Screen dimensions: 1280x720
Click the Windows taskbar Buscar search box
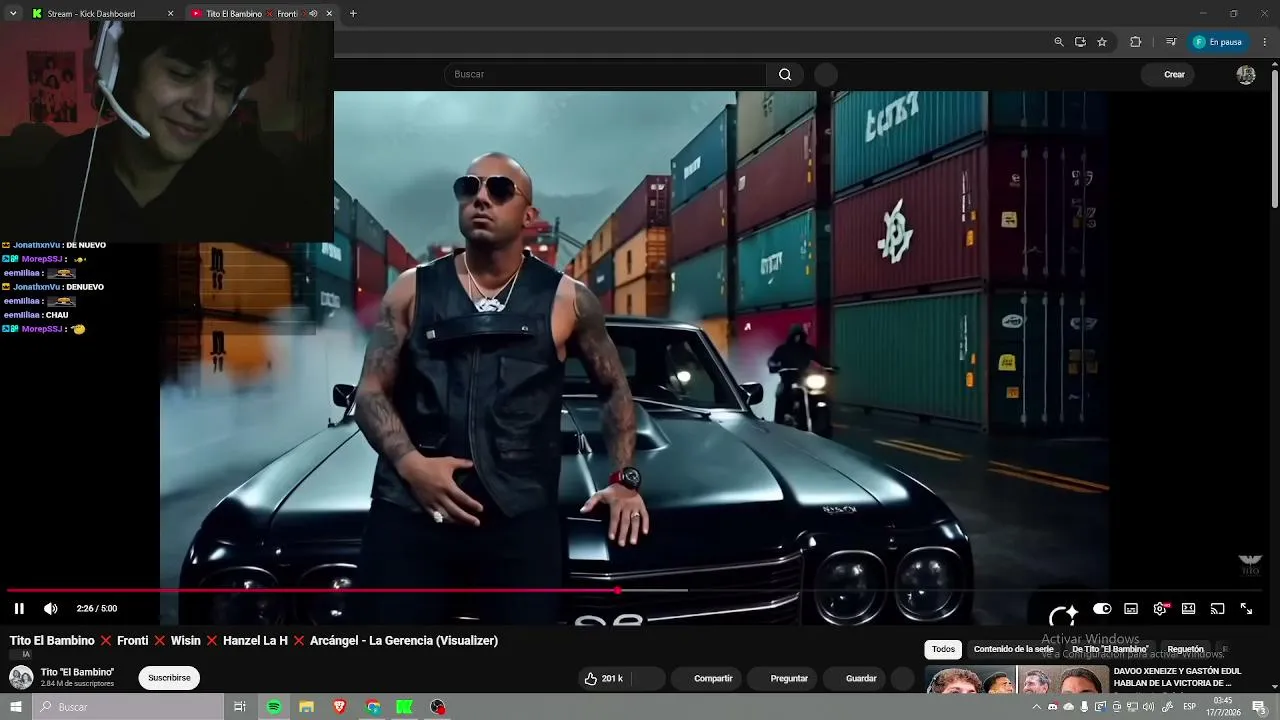pyautogui.click(x=128, y=707)
